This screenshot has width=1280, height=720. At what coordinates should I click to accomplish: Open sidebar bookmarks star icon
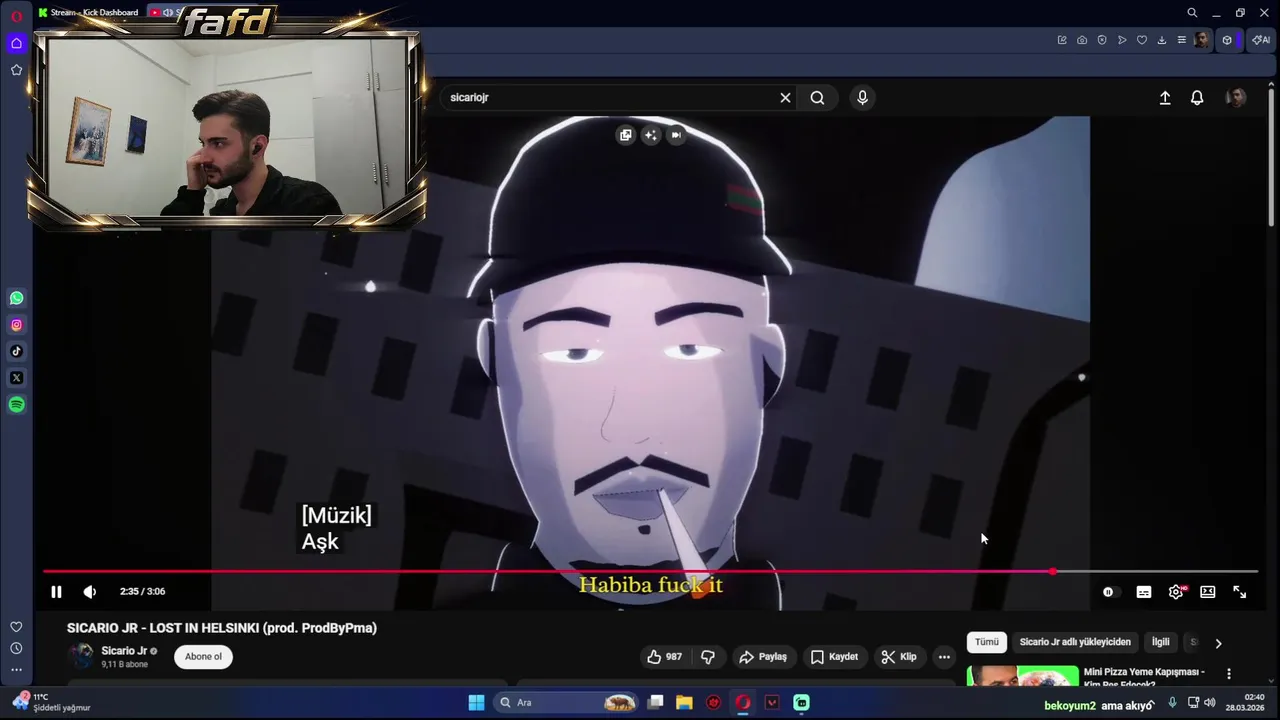click(16, 70)
